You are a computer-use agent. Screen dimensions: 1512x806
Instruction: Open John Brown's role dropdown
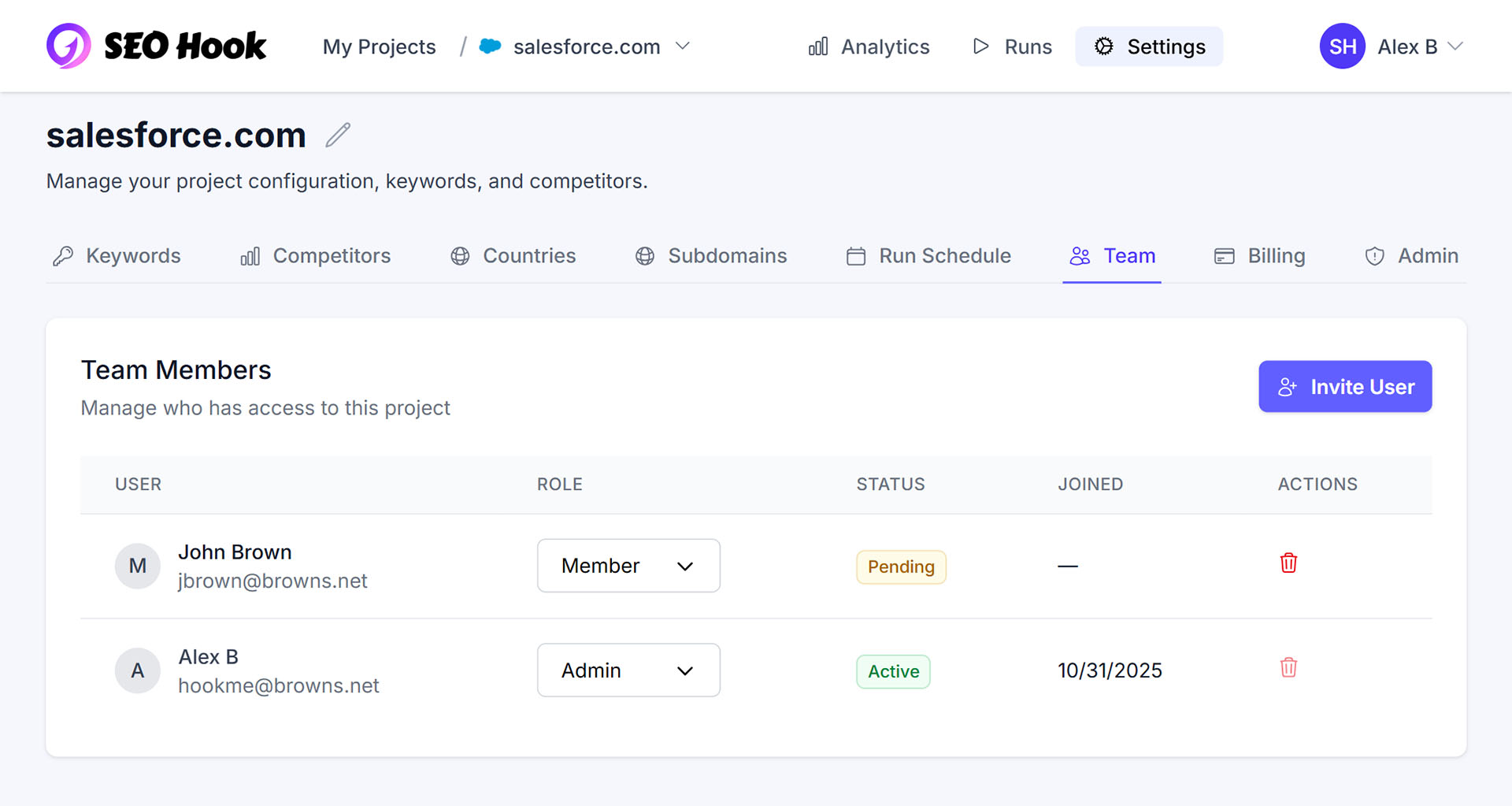pyautogui.click(x=628, y=565)
